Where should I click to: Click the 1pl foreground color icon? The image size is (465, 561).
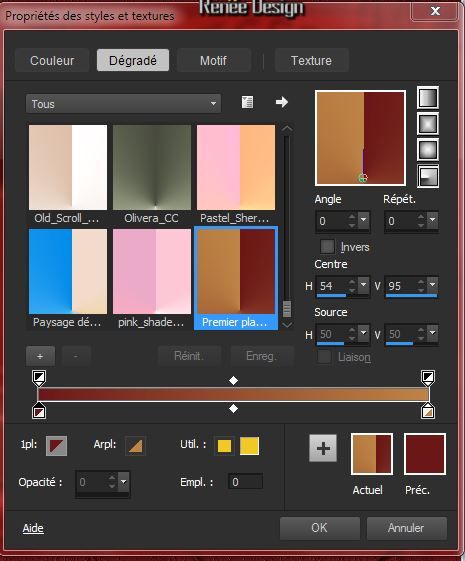[56, 446]
